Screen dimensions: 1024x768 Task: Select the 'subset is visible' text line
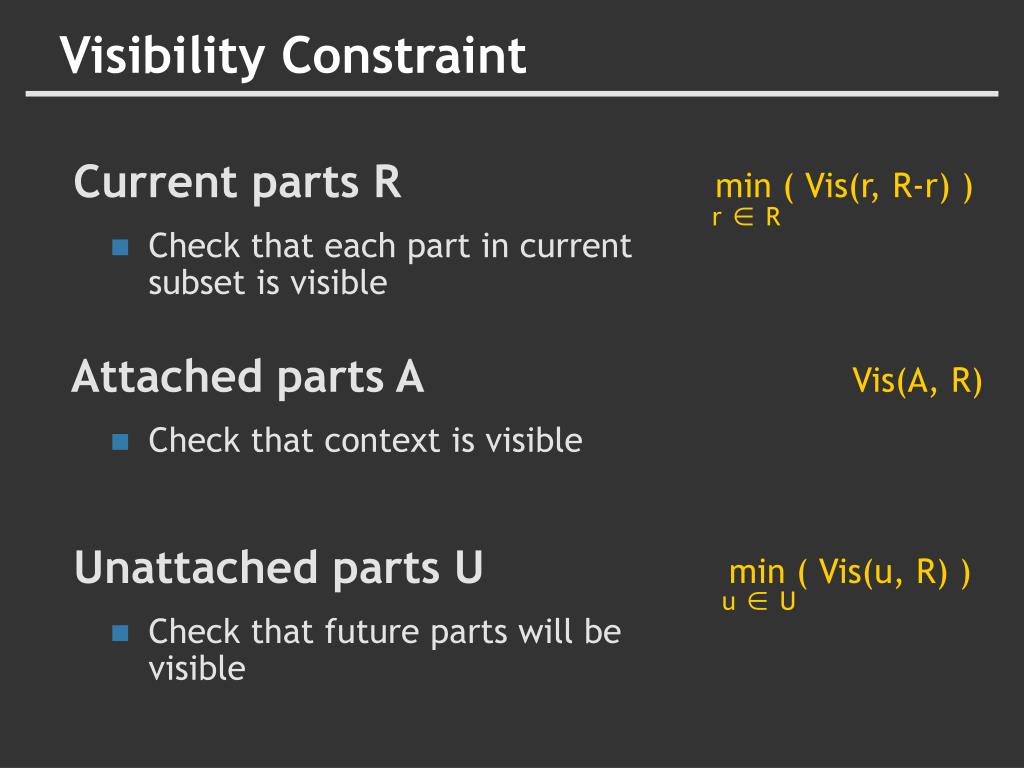click(268, 283)
